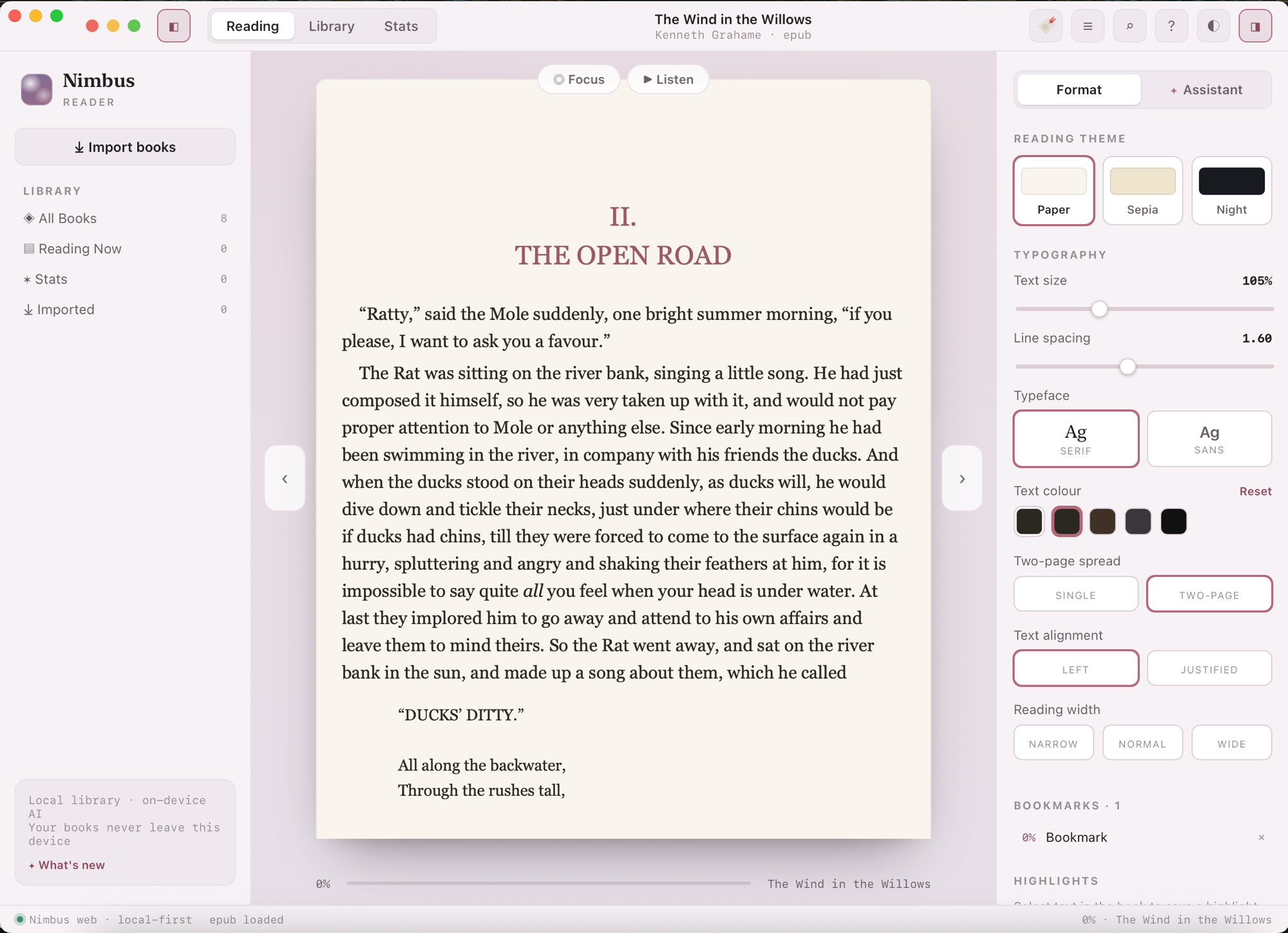Click Import books button
Image resolution: width=1288 pixels, height=933 pixels.
[125, 147]
